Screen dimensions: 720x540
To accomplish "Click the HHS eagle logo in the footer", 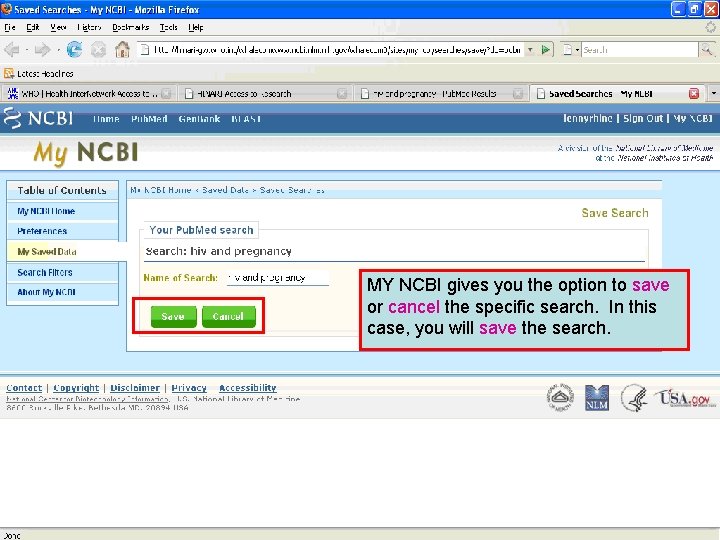I will point(635,398).
